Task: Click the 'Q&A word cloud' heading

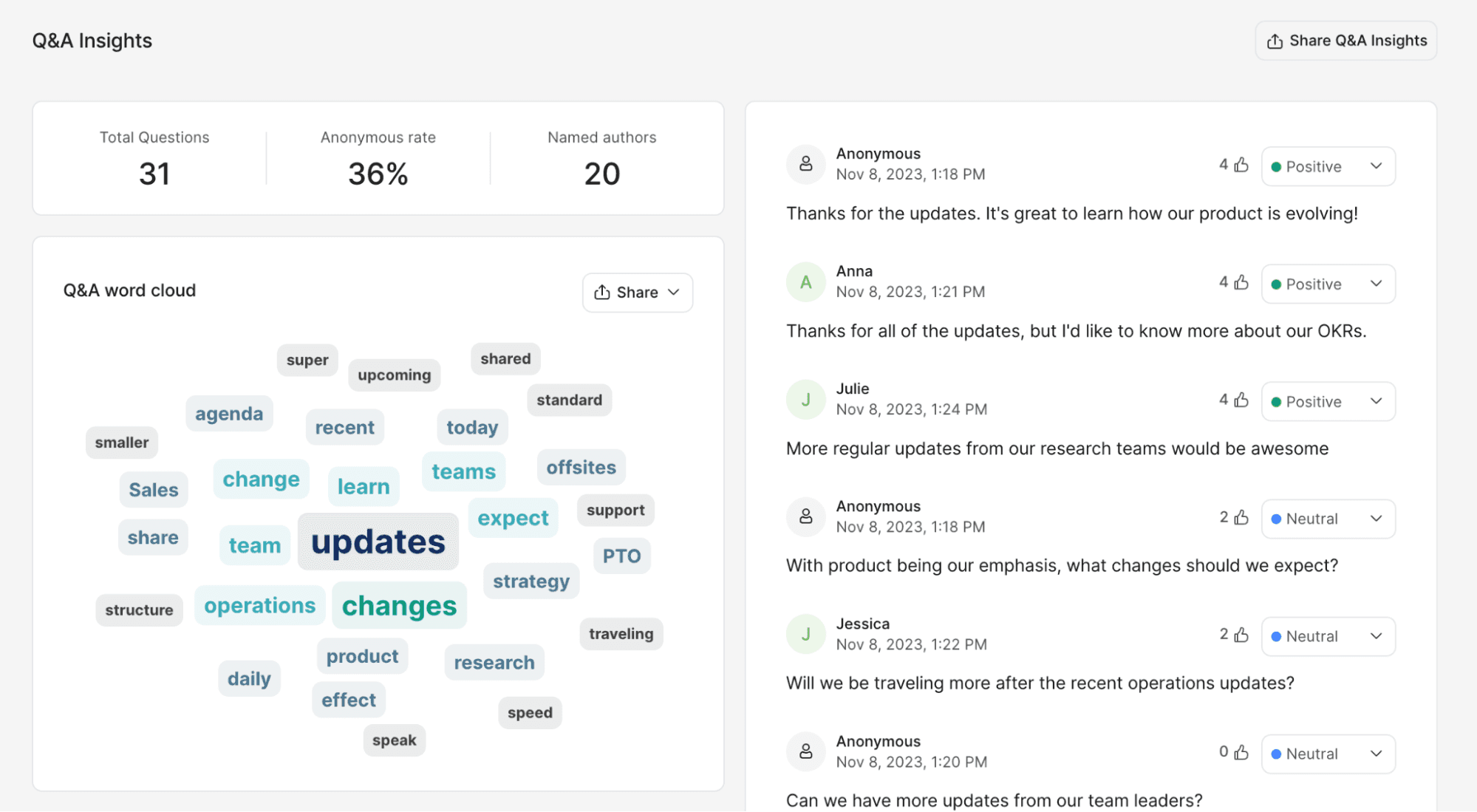Action: click(129, 290)
